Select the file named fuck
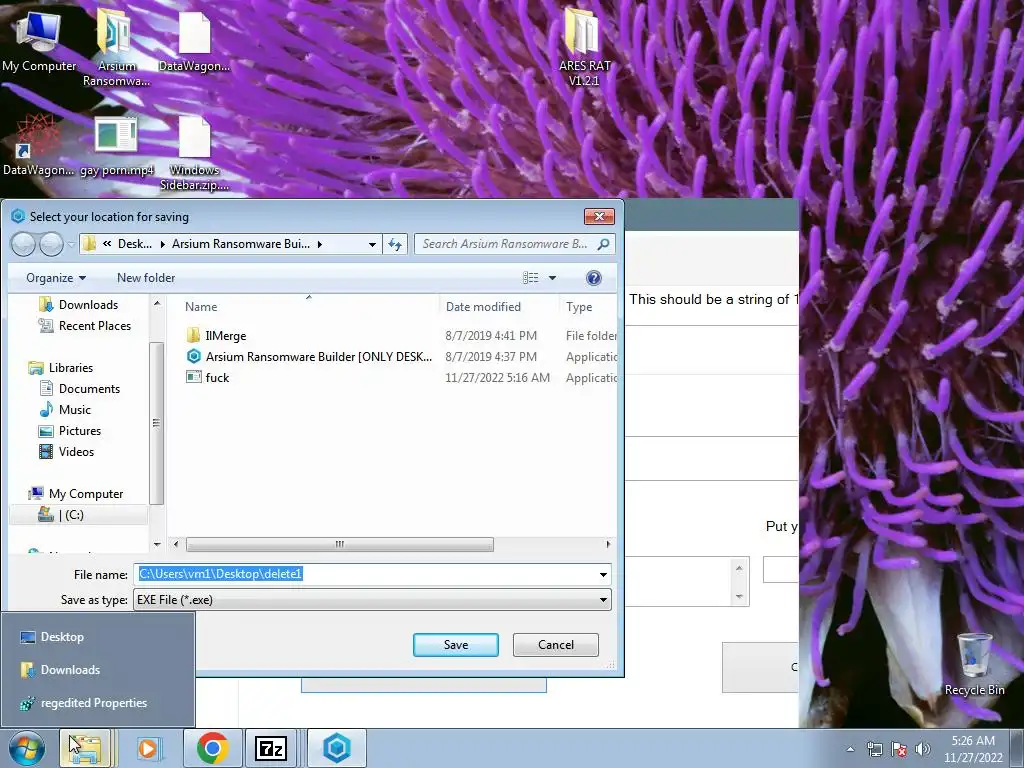Image resolution: width=1024 pixels, height=768 pixels. [x=208, y=377]
